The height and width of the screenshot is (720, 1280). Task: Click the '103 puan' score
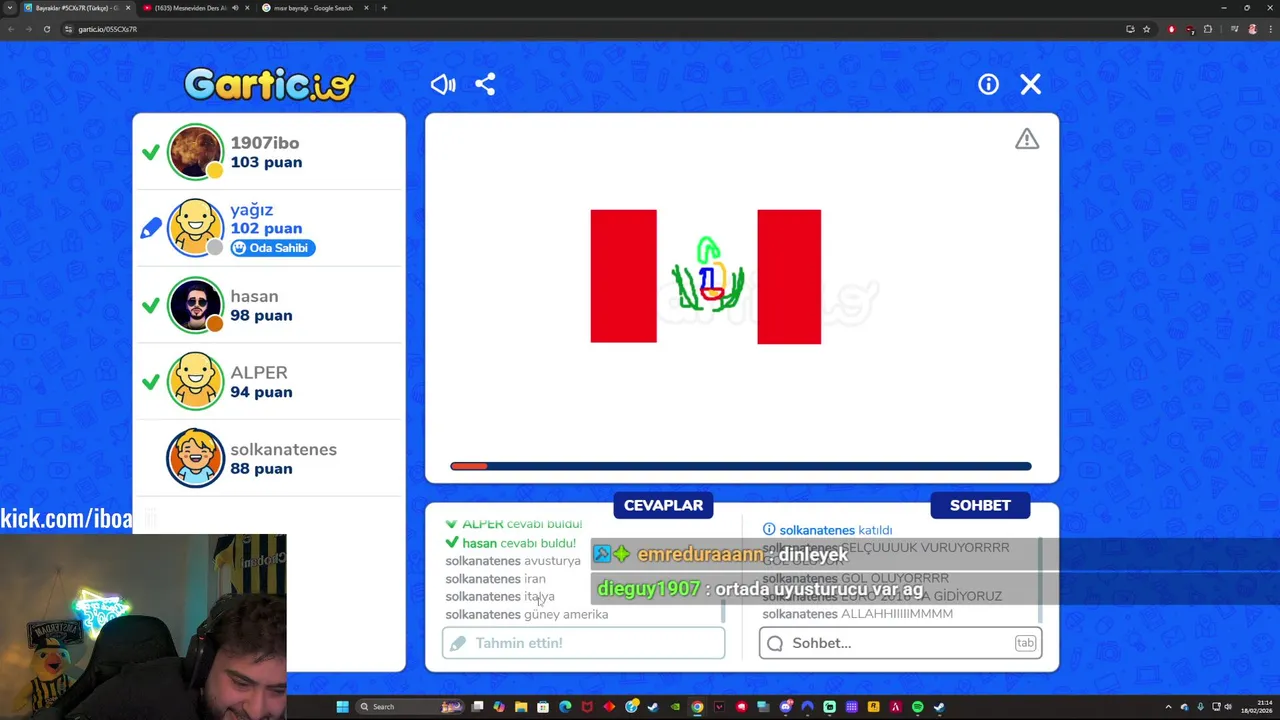266,162
